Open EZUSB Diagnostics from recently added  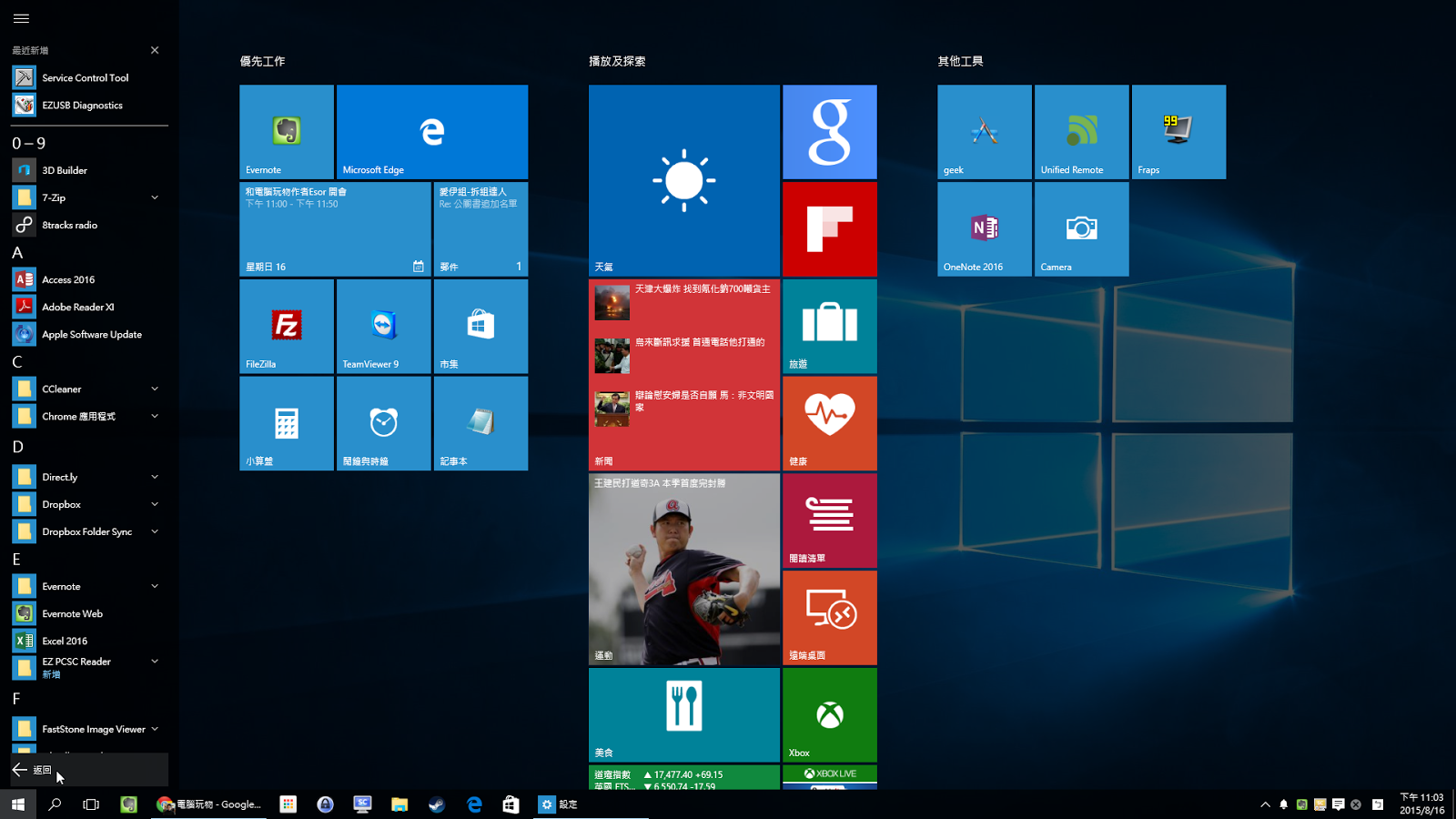point(89,105)
